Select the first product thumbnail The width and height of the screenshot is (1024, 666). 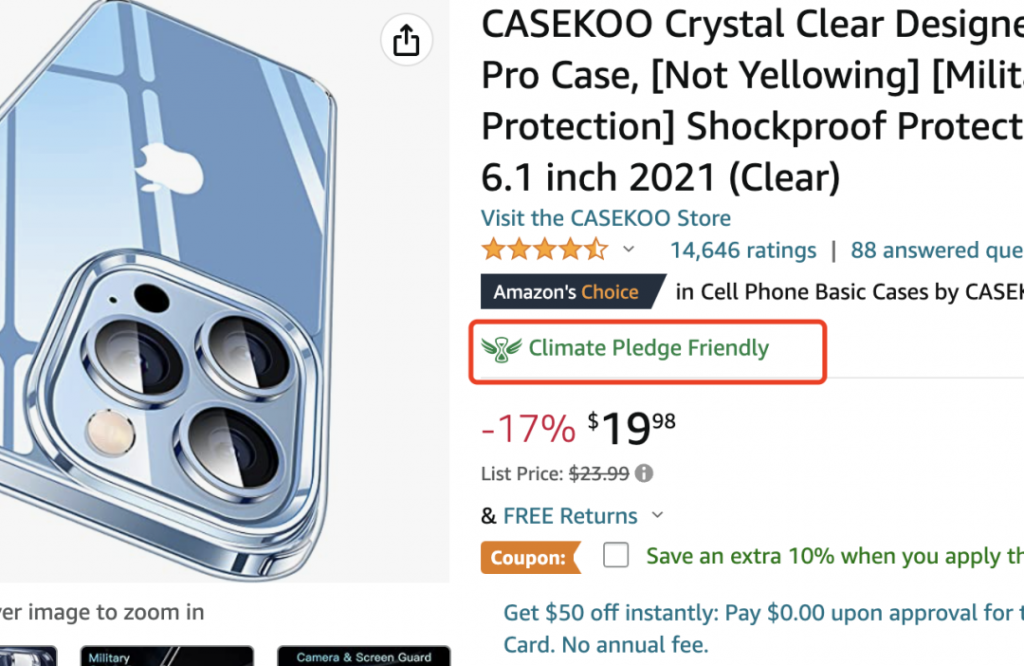click(x=28, y=656)
